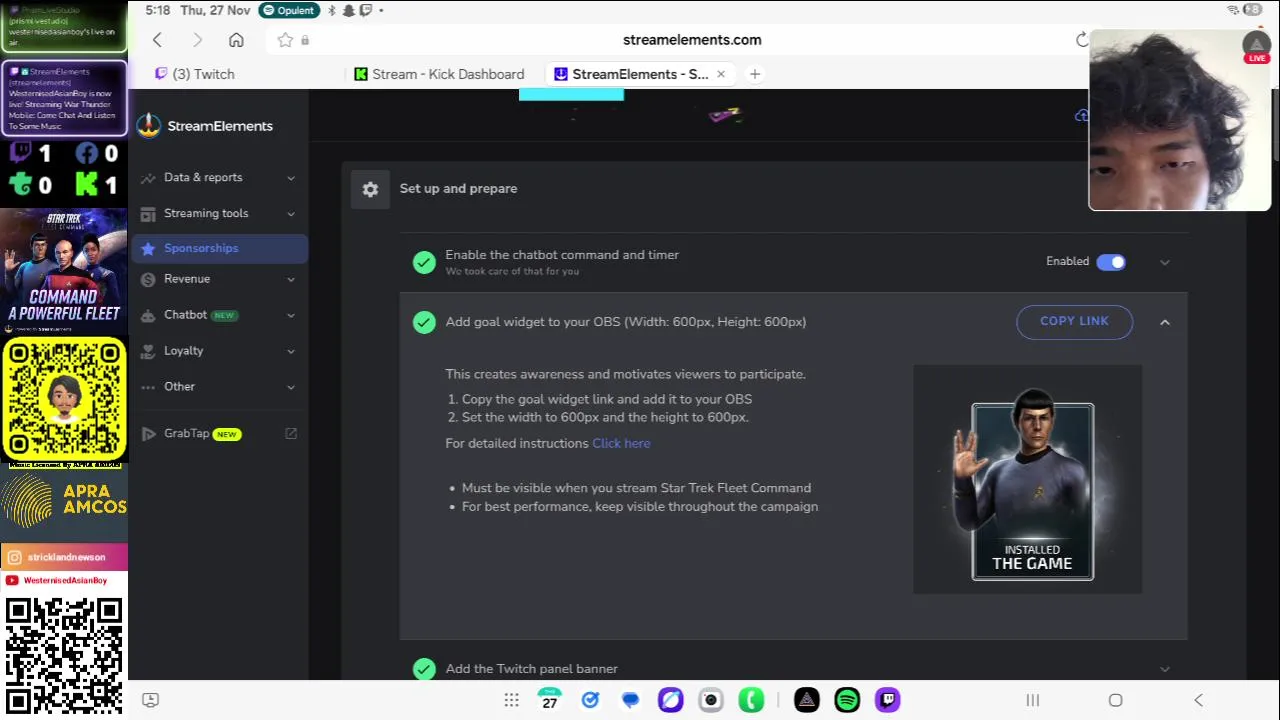Click green check beside Add goal widget

424,322
